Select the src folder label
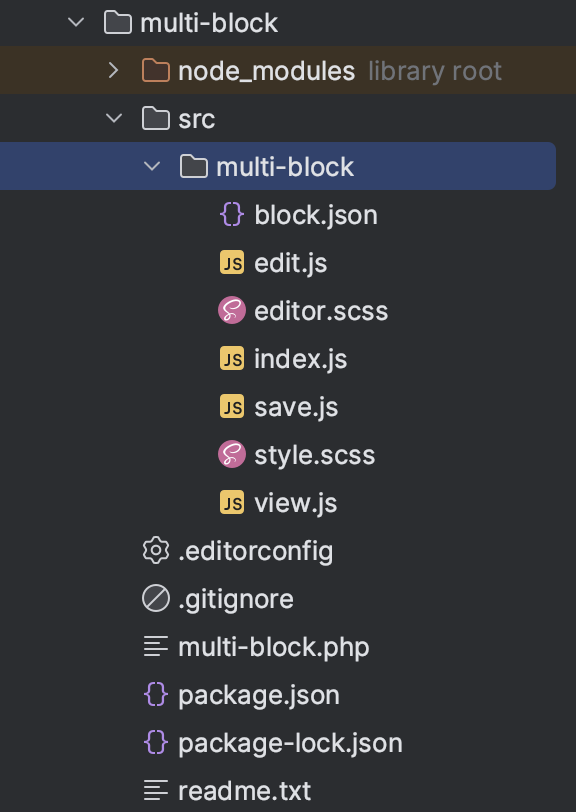Screen dimensions: 576x812 click(196, 120)
